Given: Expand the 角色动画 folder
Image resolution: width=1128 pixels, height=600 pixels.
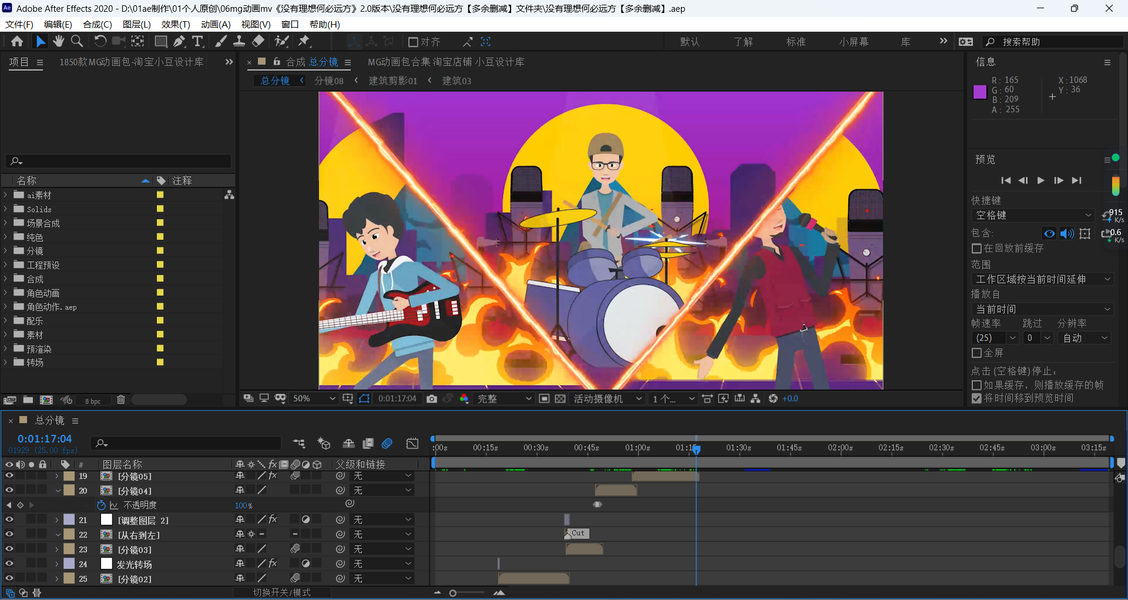Looking at the screenshot, I should click(6, 293).
